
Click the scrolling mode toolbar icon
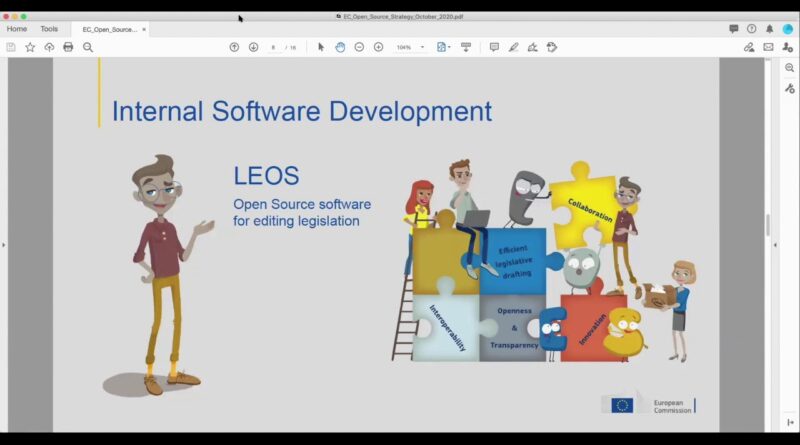click(466, 47)
